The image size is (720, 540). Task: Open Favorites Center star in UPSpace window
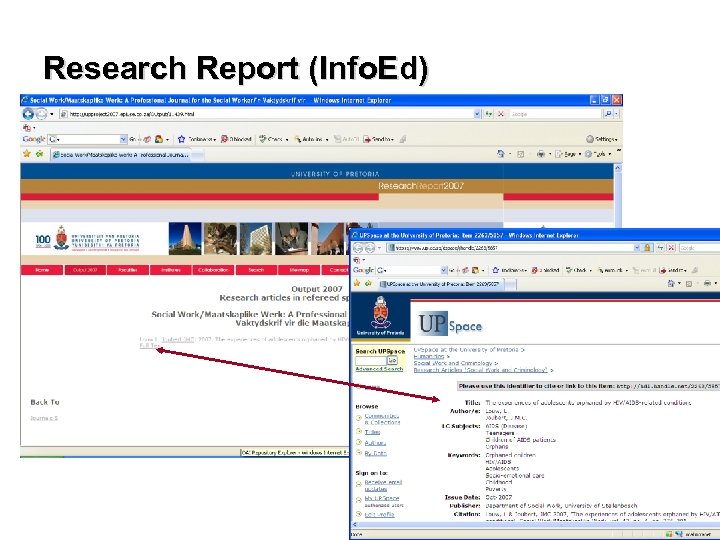357,283
